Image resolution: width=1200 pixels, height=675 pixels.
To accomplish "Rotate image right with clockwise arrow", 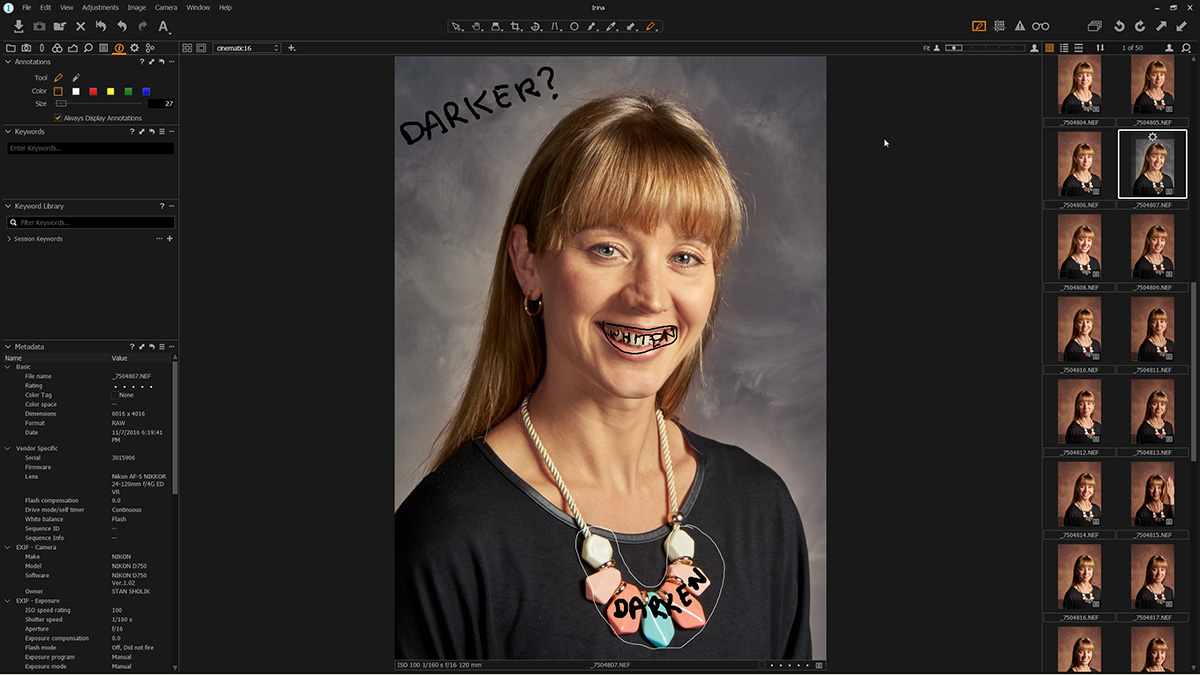I will 1140,26.
